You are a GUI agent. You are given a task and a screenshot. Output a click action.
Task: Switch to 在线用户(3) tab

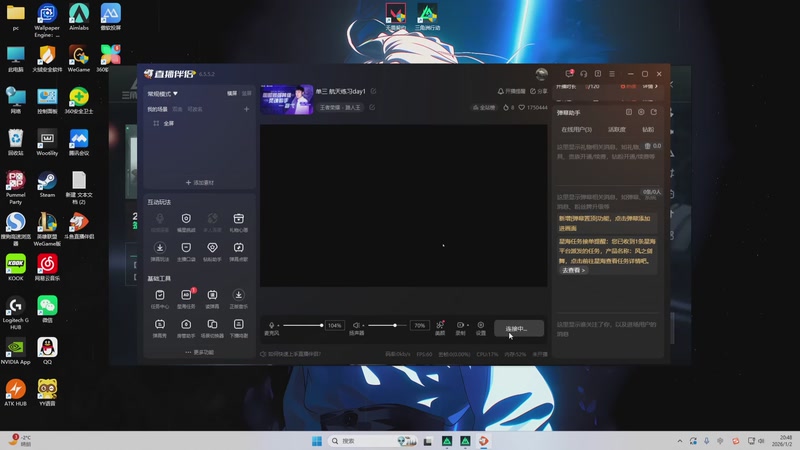click(577, 130)
